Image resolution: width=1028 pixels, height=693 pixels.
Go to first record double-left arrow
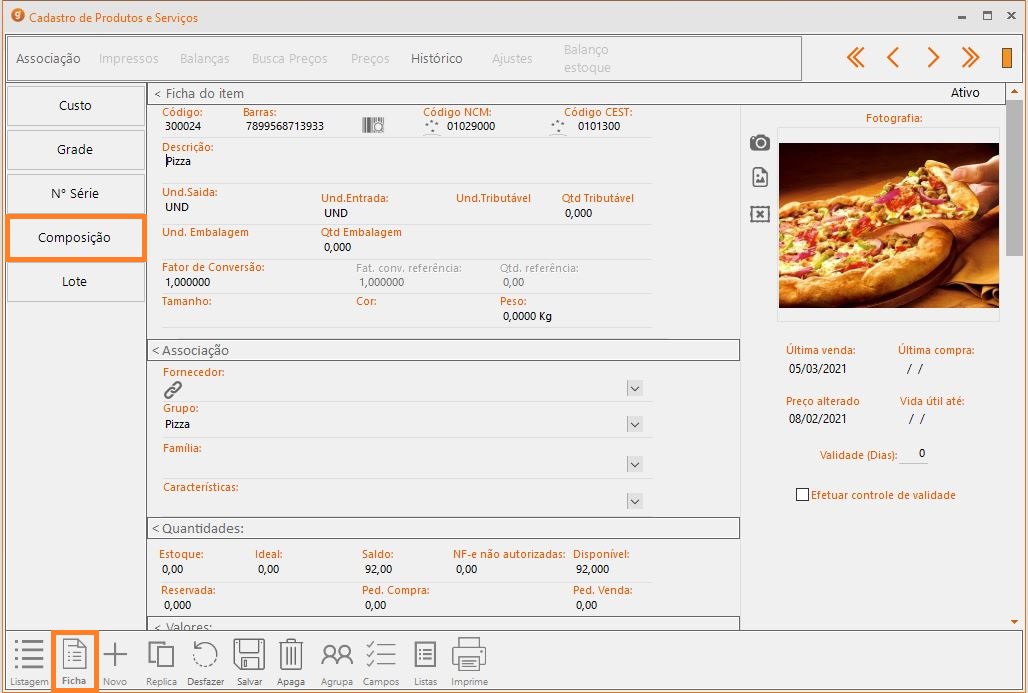pyautogui.click(x=855, y=58)
